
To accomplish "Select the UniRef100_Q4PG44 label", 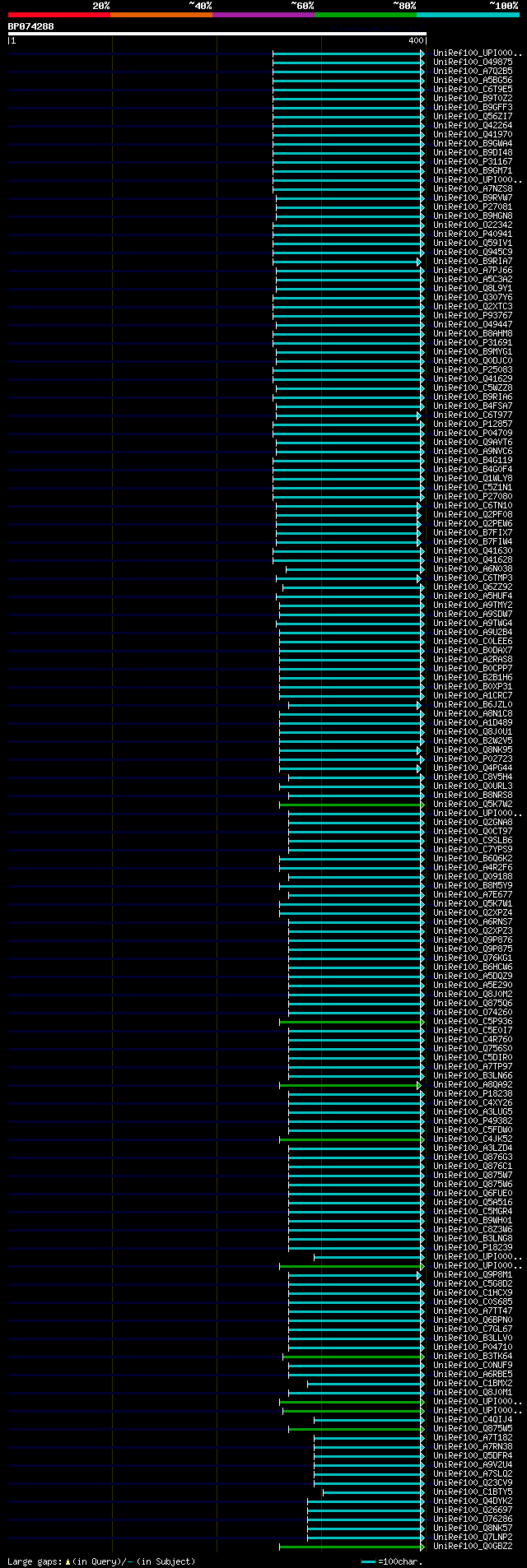I will [x=473, y=768].
